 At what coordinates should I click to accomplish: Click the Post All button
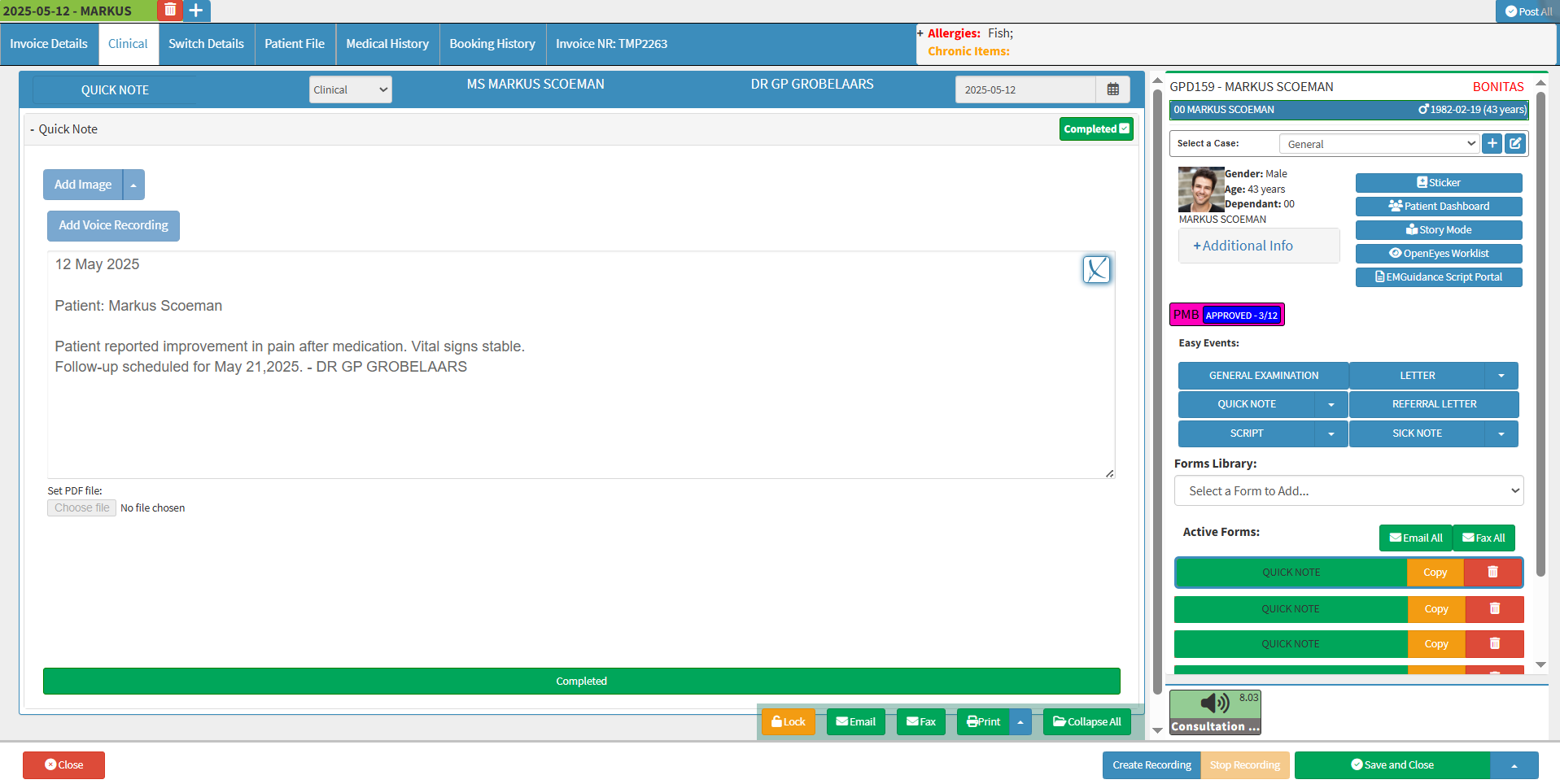click(1528, 11)
